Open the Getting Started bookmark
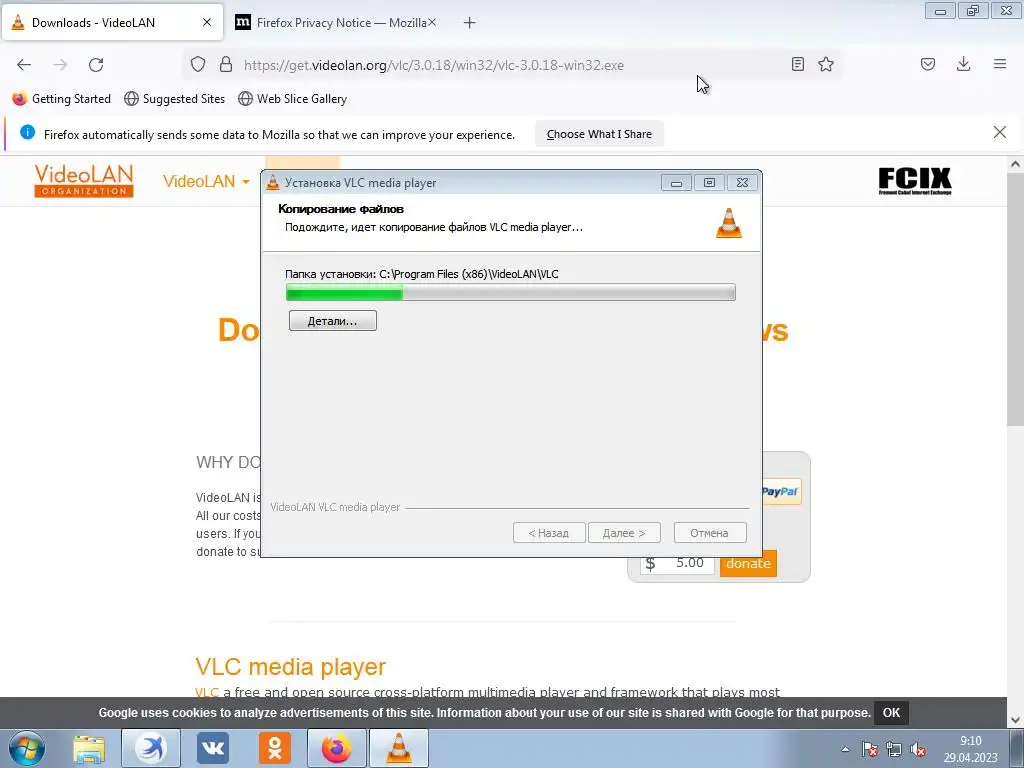The width and height of the screenshot is (1024, 768). (61, 99)
